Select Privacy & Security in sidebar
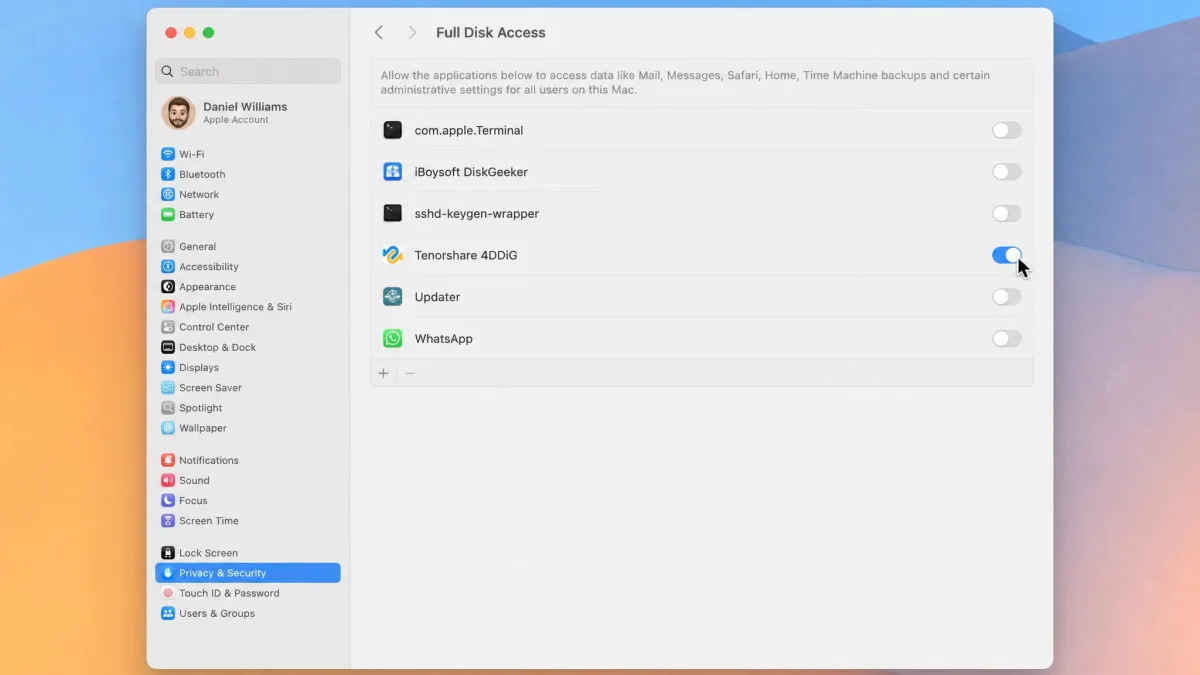Screen dimensions: 1200x675 click(x=248, y=573)
